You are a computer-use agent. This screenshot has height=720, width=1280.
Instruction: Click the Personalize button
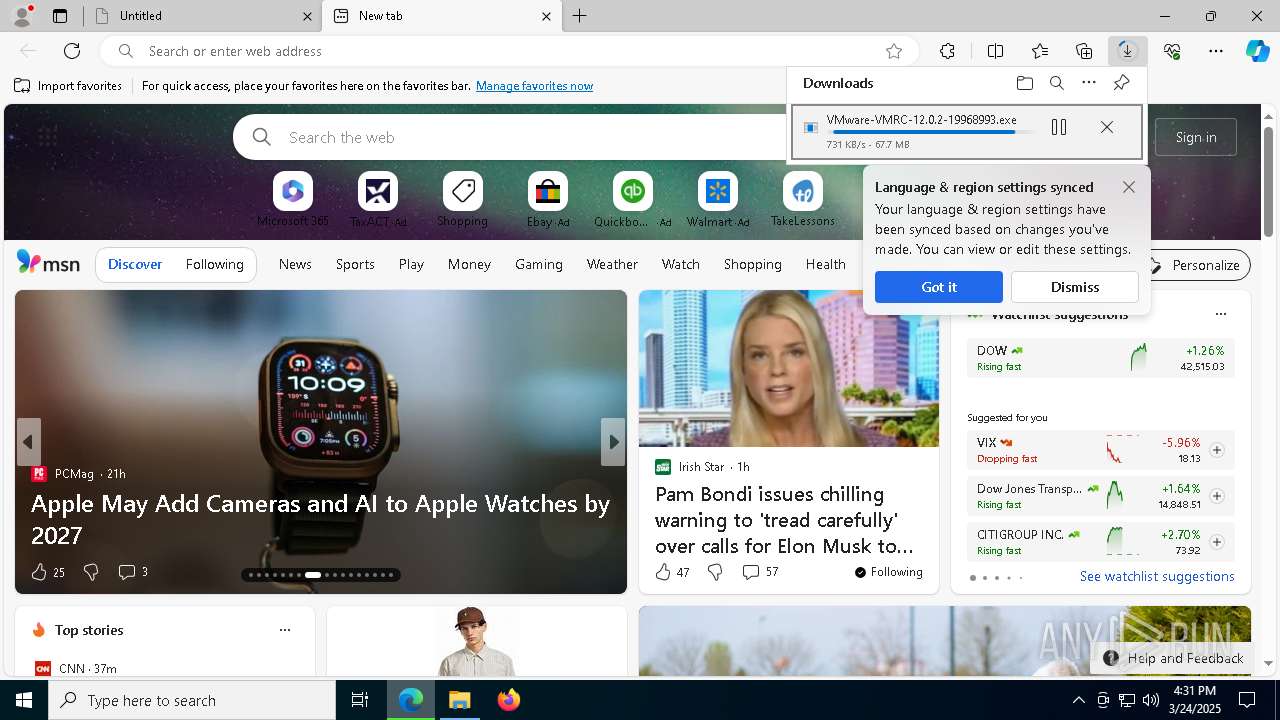coord(1196,265)
